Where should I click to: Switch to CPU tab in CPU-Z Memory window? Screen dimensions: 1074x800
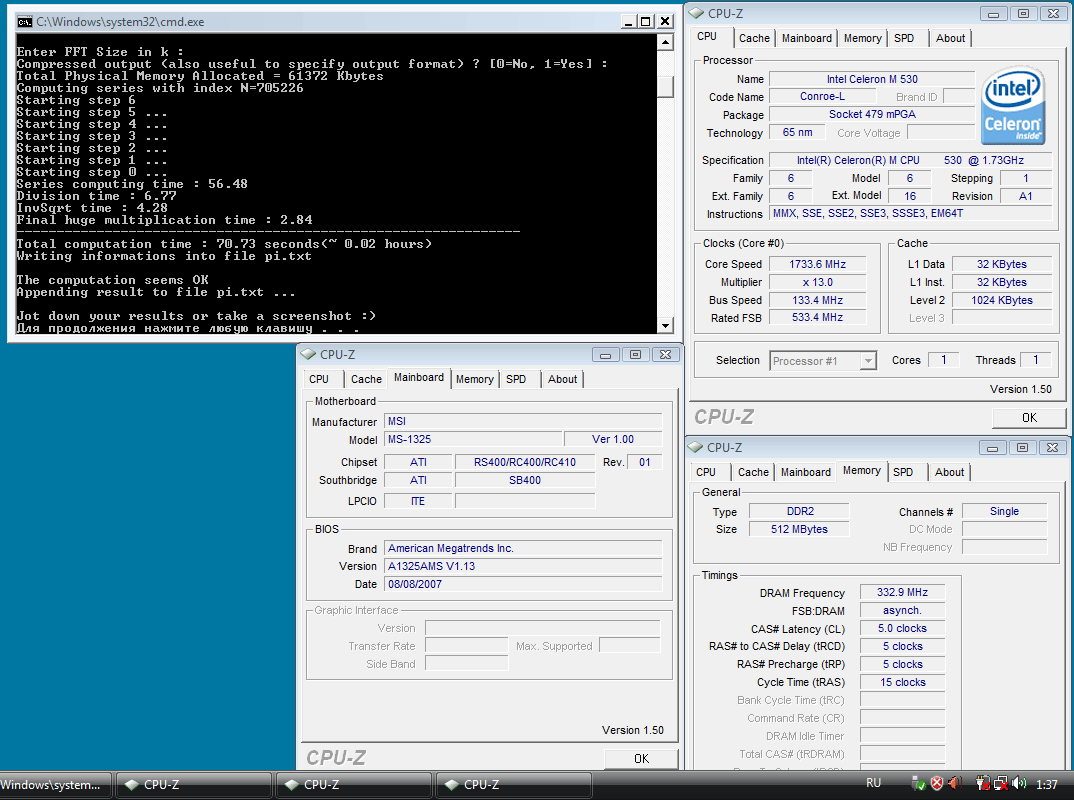tap(706, 473)
